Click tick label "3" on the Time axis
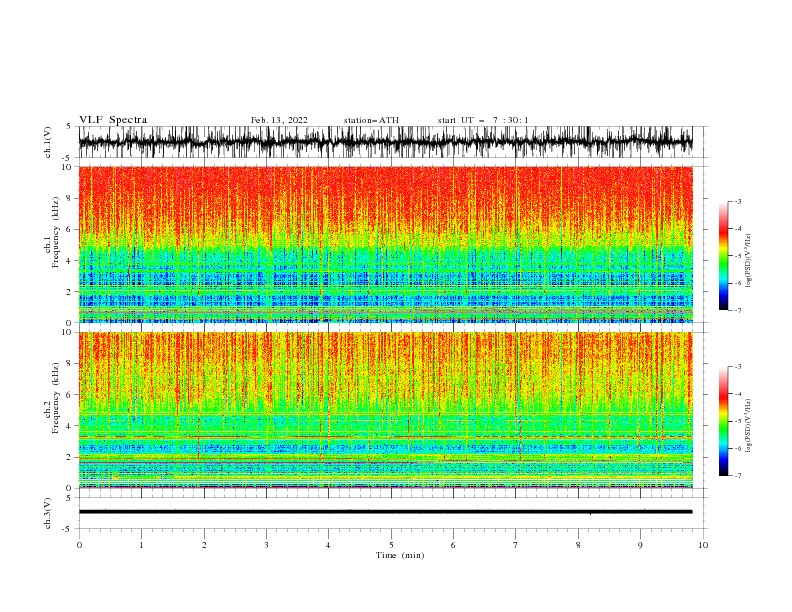This screenshot has width=792, height=612. tap(266, 545)
